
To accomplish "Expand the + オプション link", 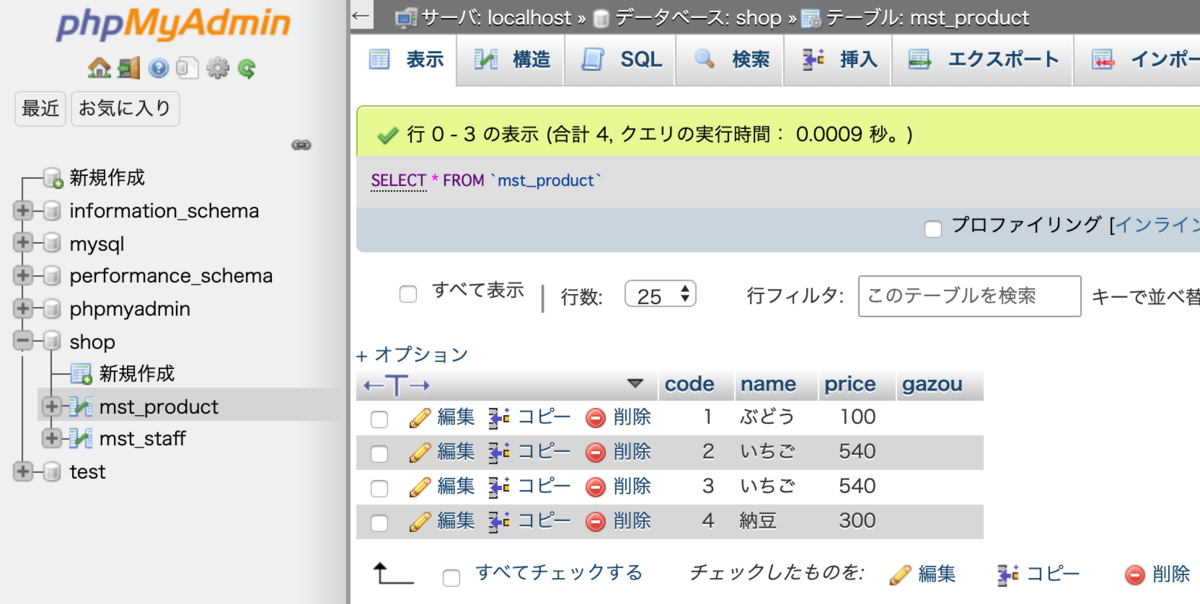I will [x=412, y=354].
